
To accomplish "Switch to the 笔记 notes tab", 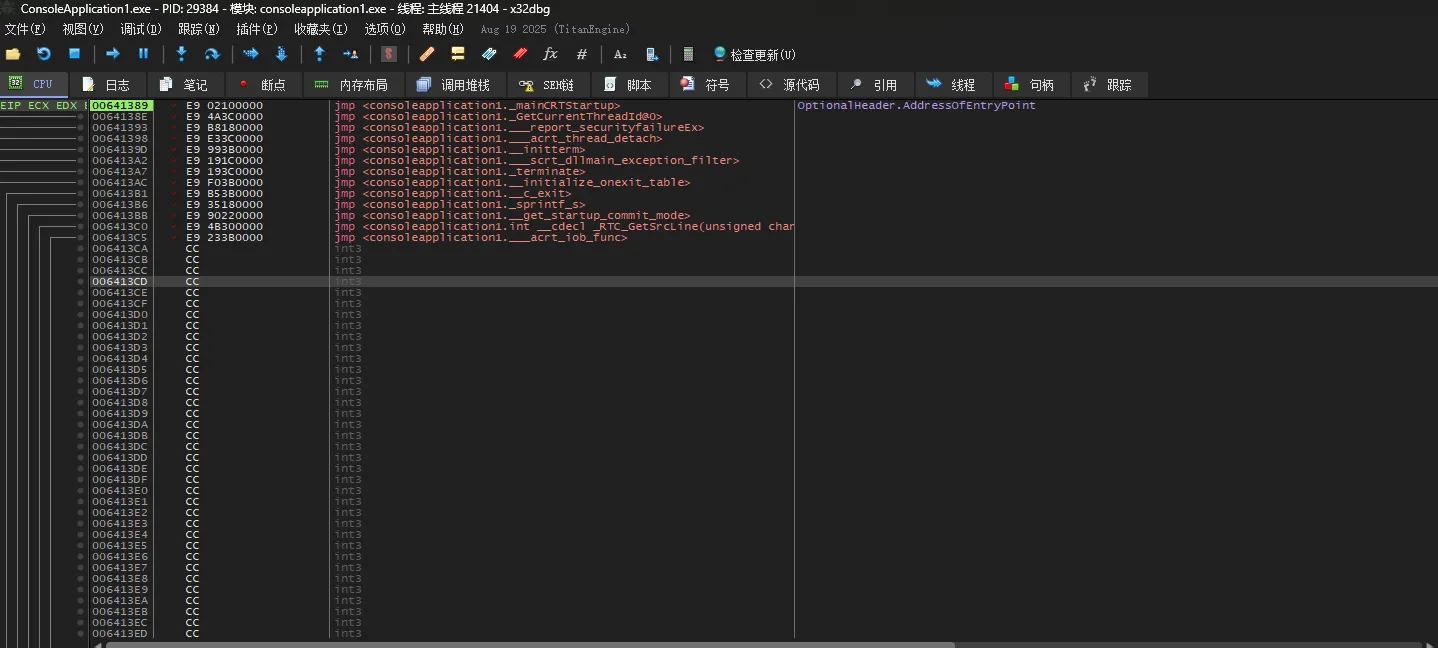I will [x=185, y=85].
